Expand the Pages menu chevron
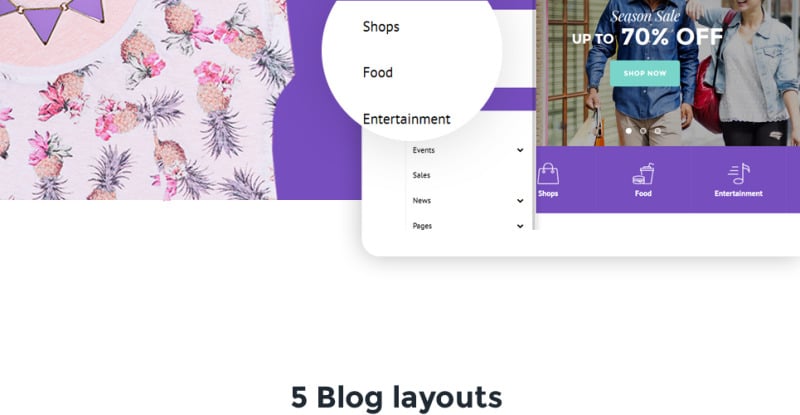The width and height of the screenshot is (800, 415). tap(520, 226)
